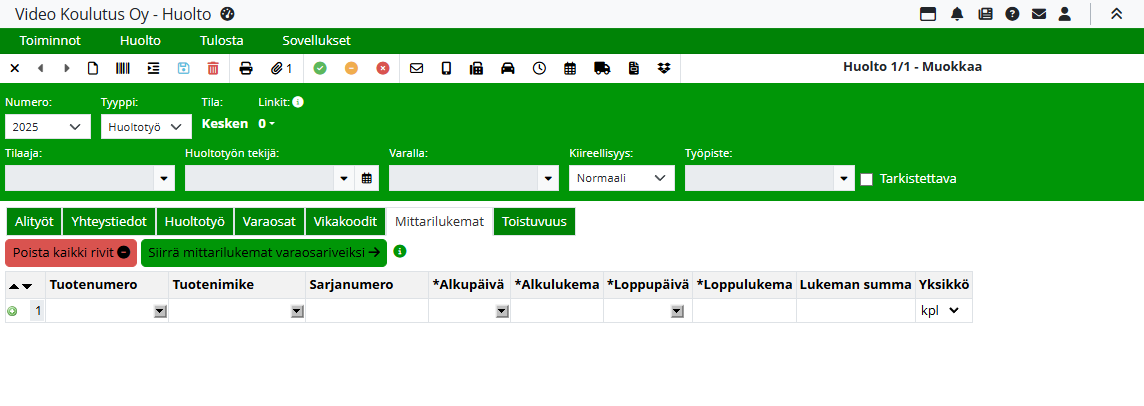Click the red trash delete icon
Screen dimensions: 1144x406
(x=213, y=68)
